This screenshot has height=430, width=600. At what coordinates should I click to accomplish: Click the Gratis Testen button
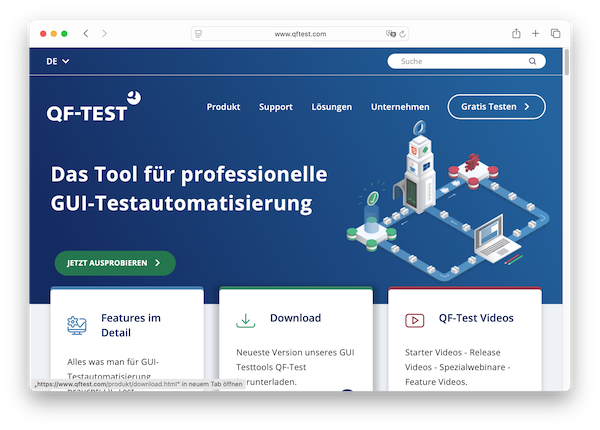[496, 107]
